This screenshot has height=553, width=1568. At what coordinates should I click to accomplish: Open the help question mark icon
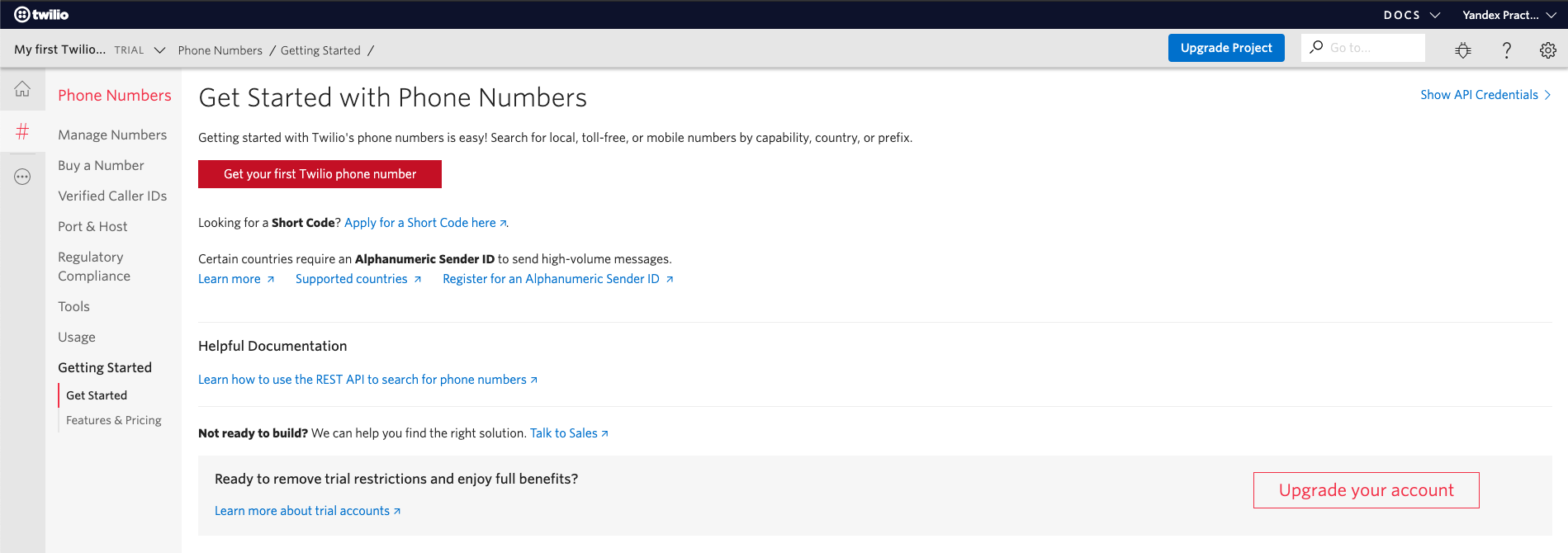click(1506, 50)
